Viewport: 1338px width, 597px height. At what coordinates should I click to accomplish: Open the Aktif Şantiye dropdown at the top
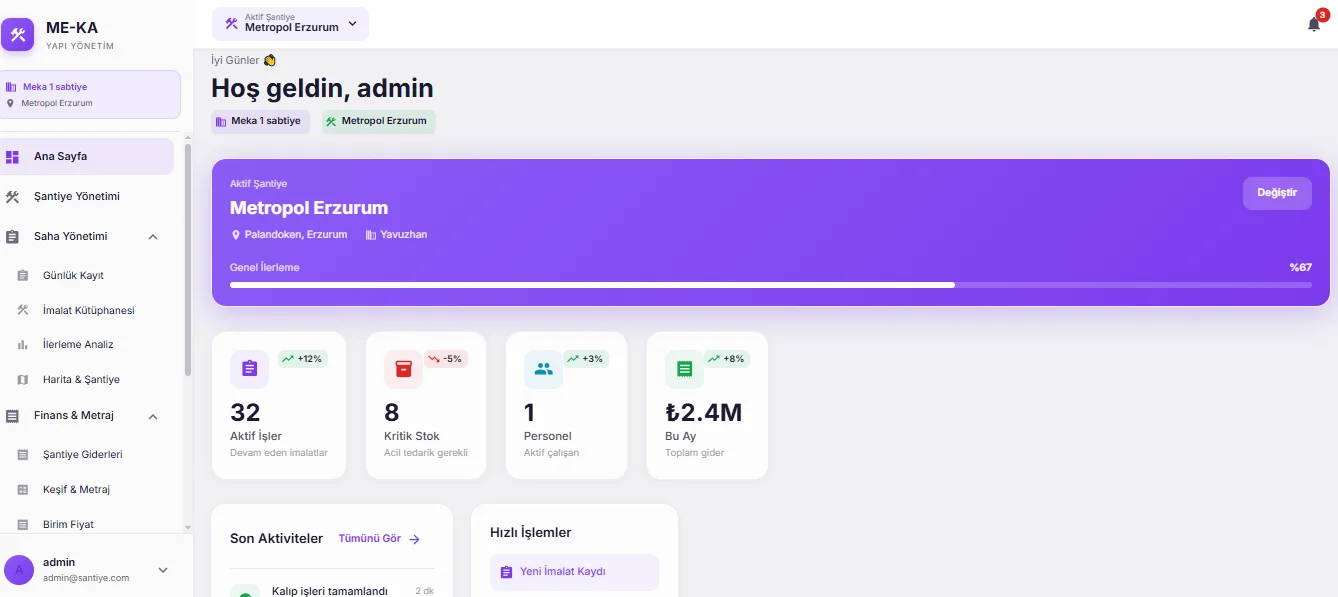pyautogui.click(x=290, y=23)
